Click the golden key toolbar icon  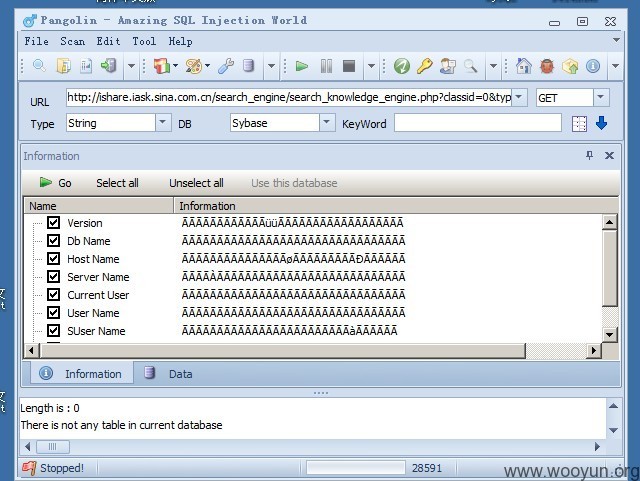[x=424, y=66]
